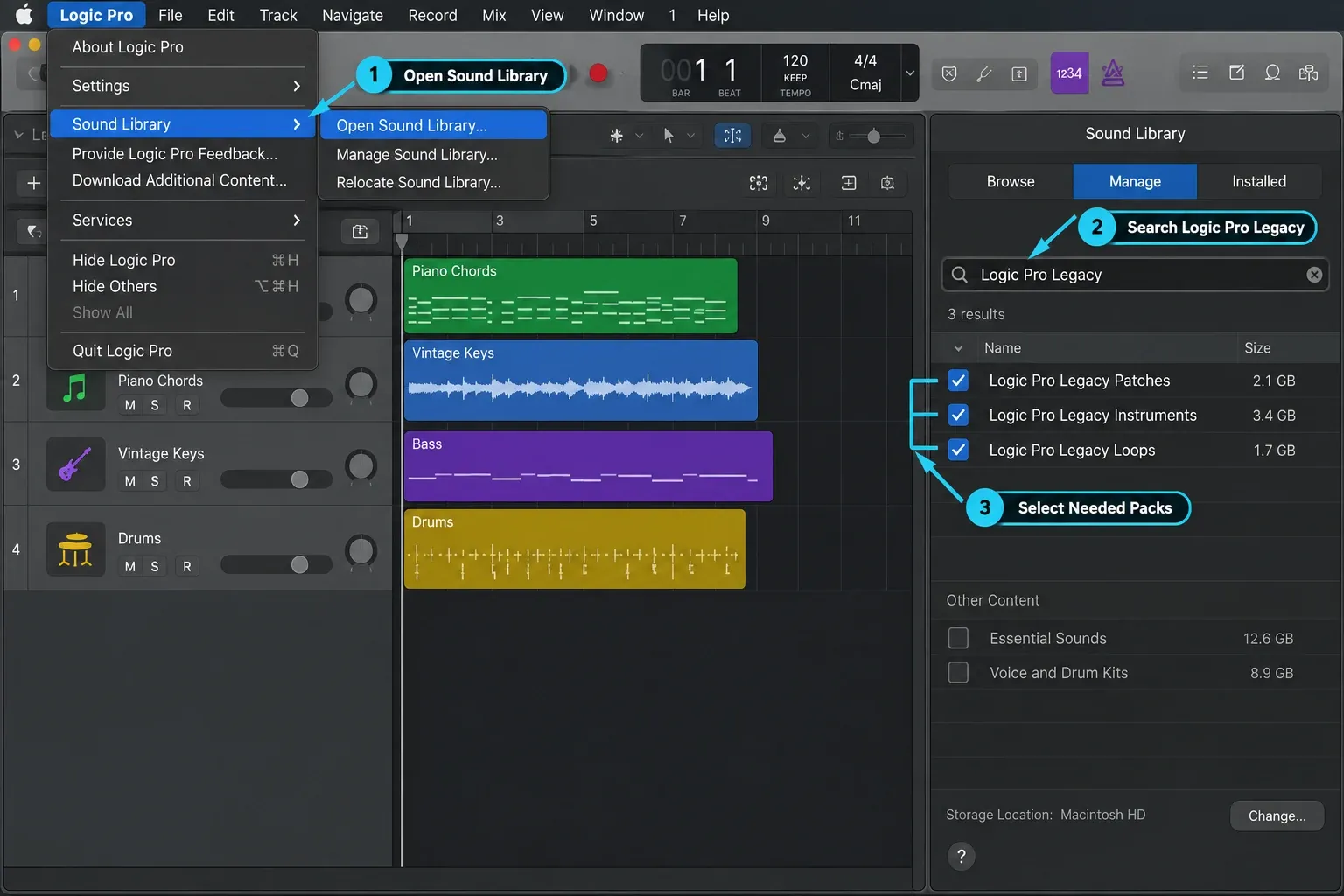Open the loop browser icon
The width and height of the screenshot is (1344, 896).
[1272, 73]
